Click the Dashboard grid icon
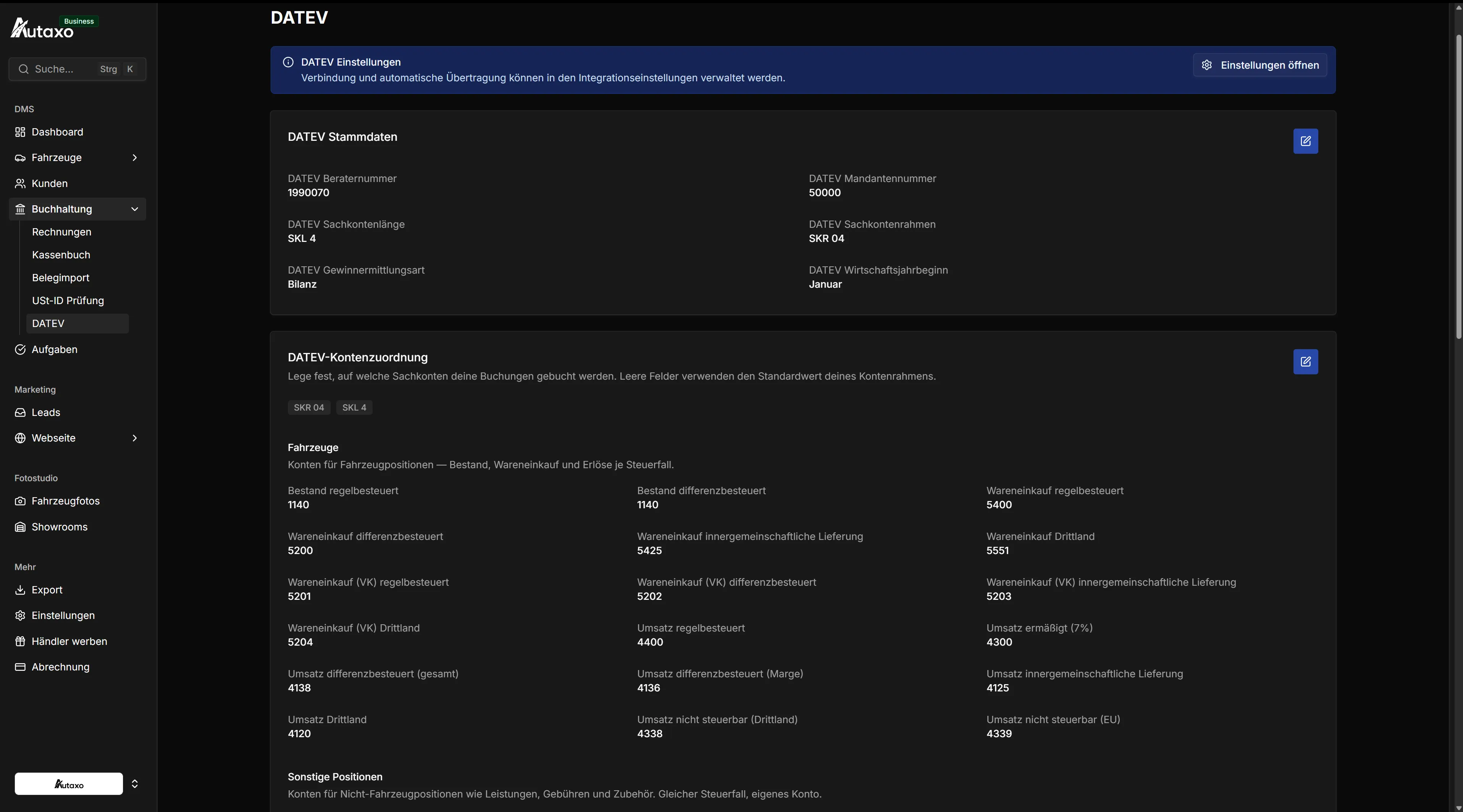The image size is (1463, 812). pos(20,132)
